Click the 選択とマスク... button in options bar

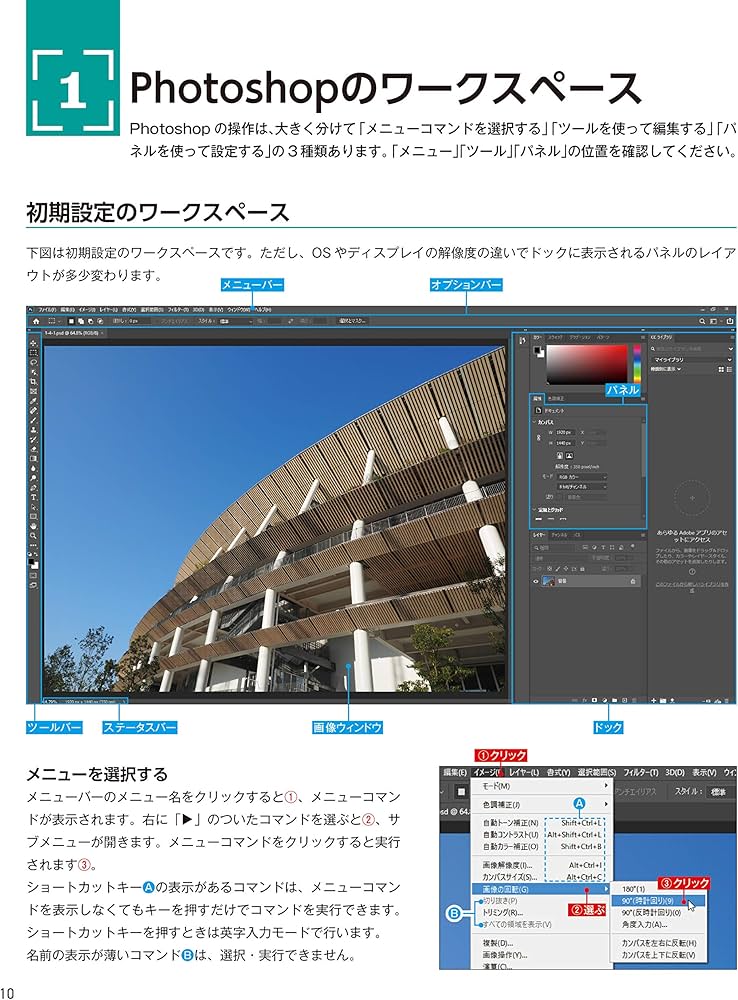point(353,321)
